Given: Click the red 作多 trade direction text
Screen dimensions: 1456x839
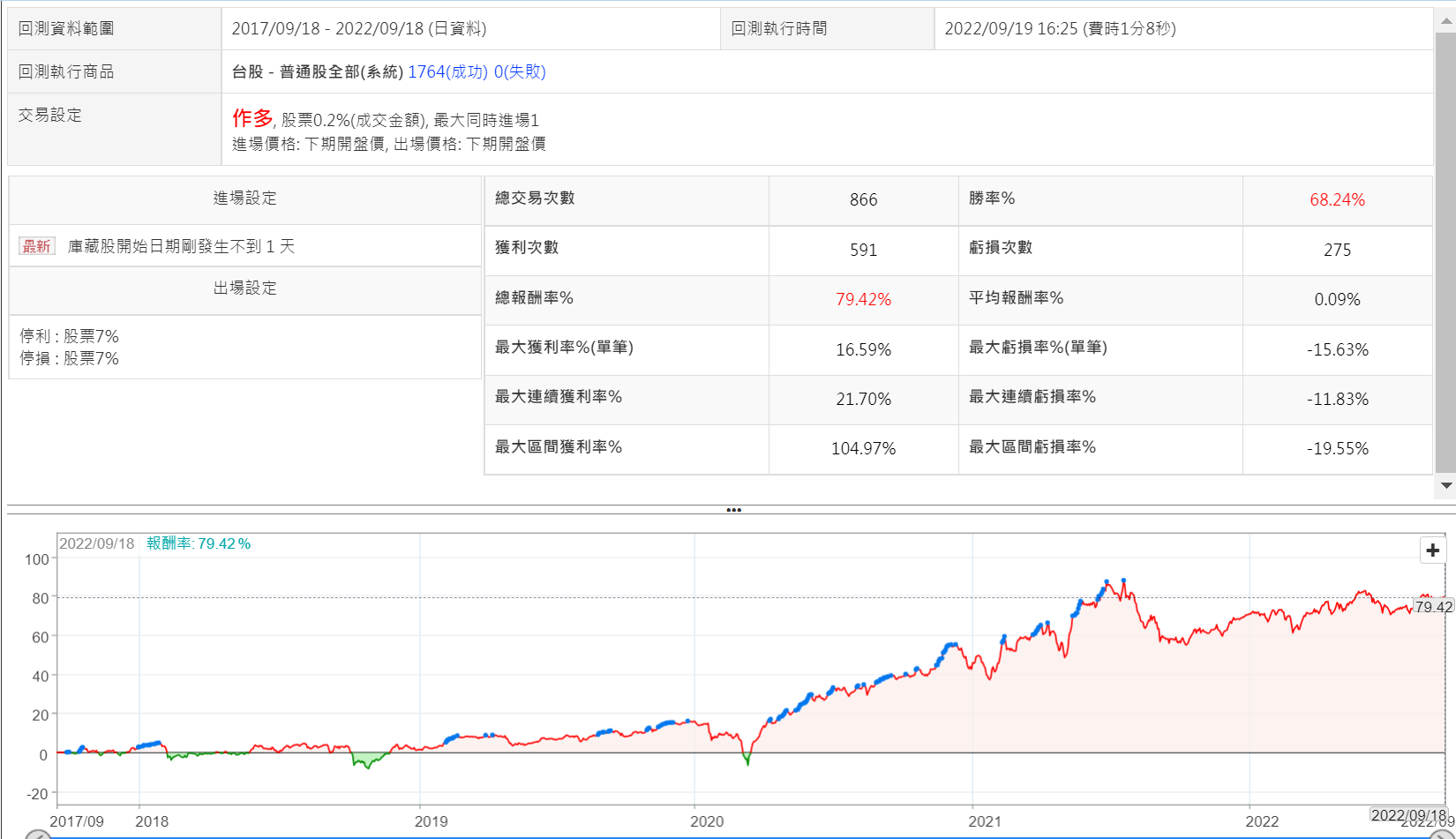Looking at the screenshot, I should point(252,117).
